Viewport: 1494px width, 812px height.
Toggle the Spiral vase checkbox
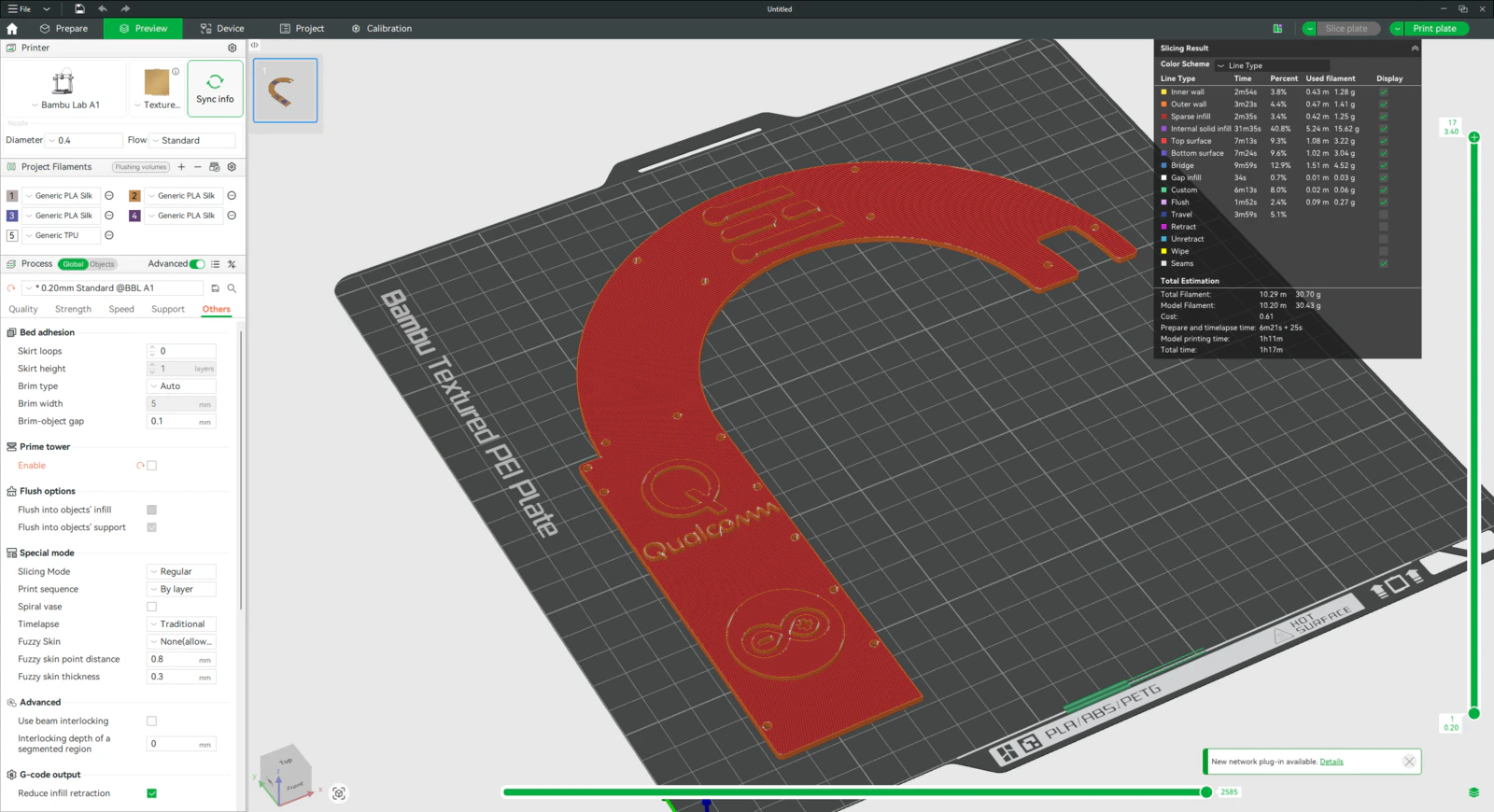[x=152, y=607]
